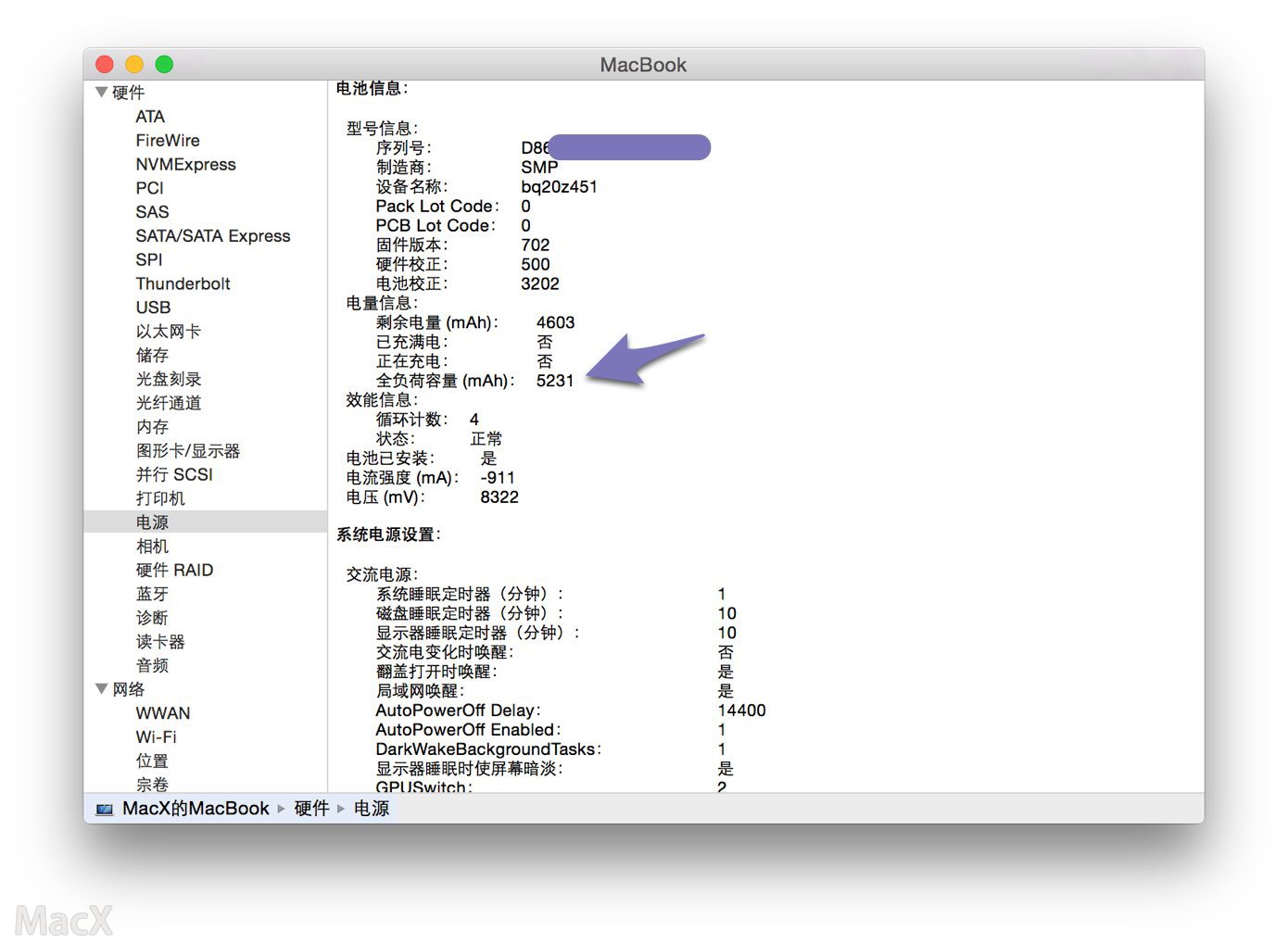The height and width of the screenshot is (943, 1288).
Task: Select 并行 SCSI in the sidebar
Action: [x=174, y=475]
